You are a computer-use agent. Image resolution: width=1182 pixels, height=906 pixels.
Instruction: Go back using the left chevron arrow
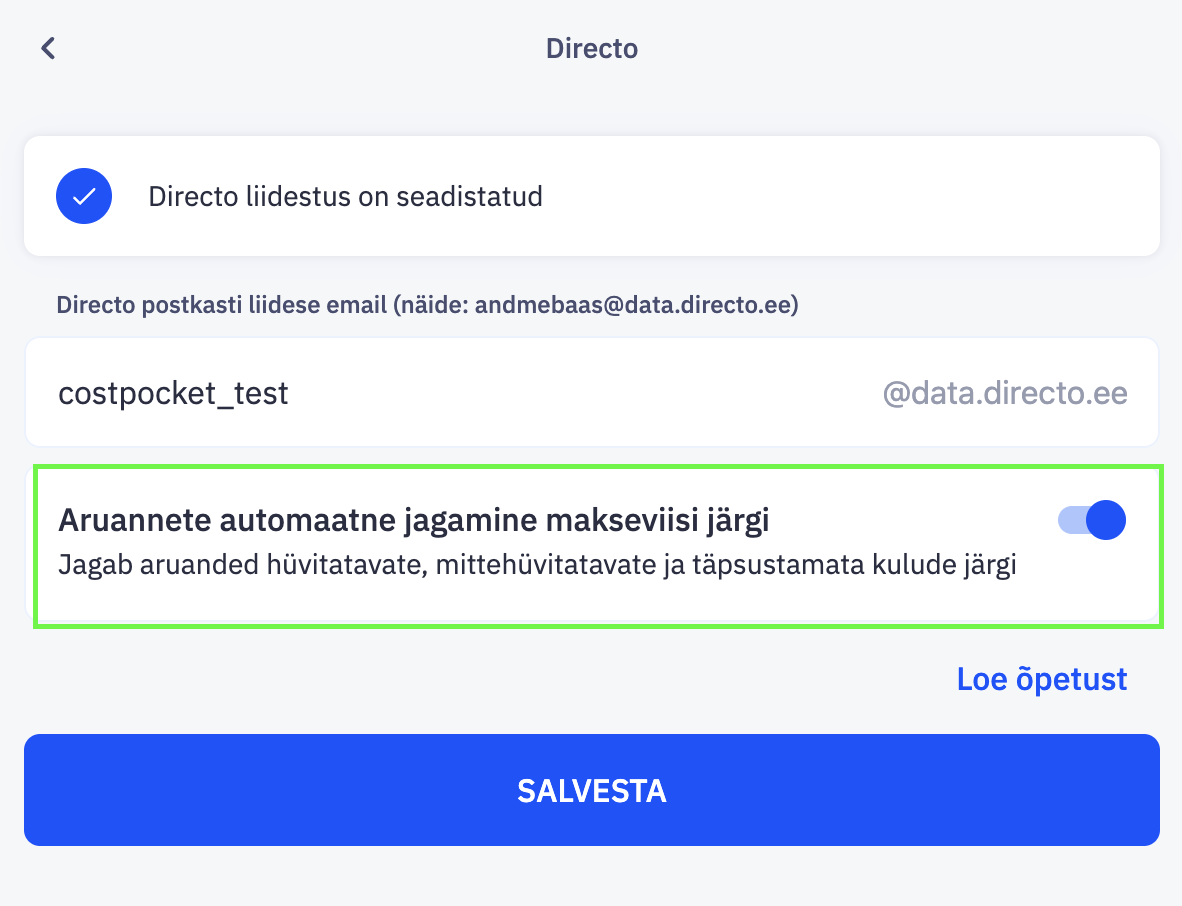click(x=48, y=48)
